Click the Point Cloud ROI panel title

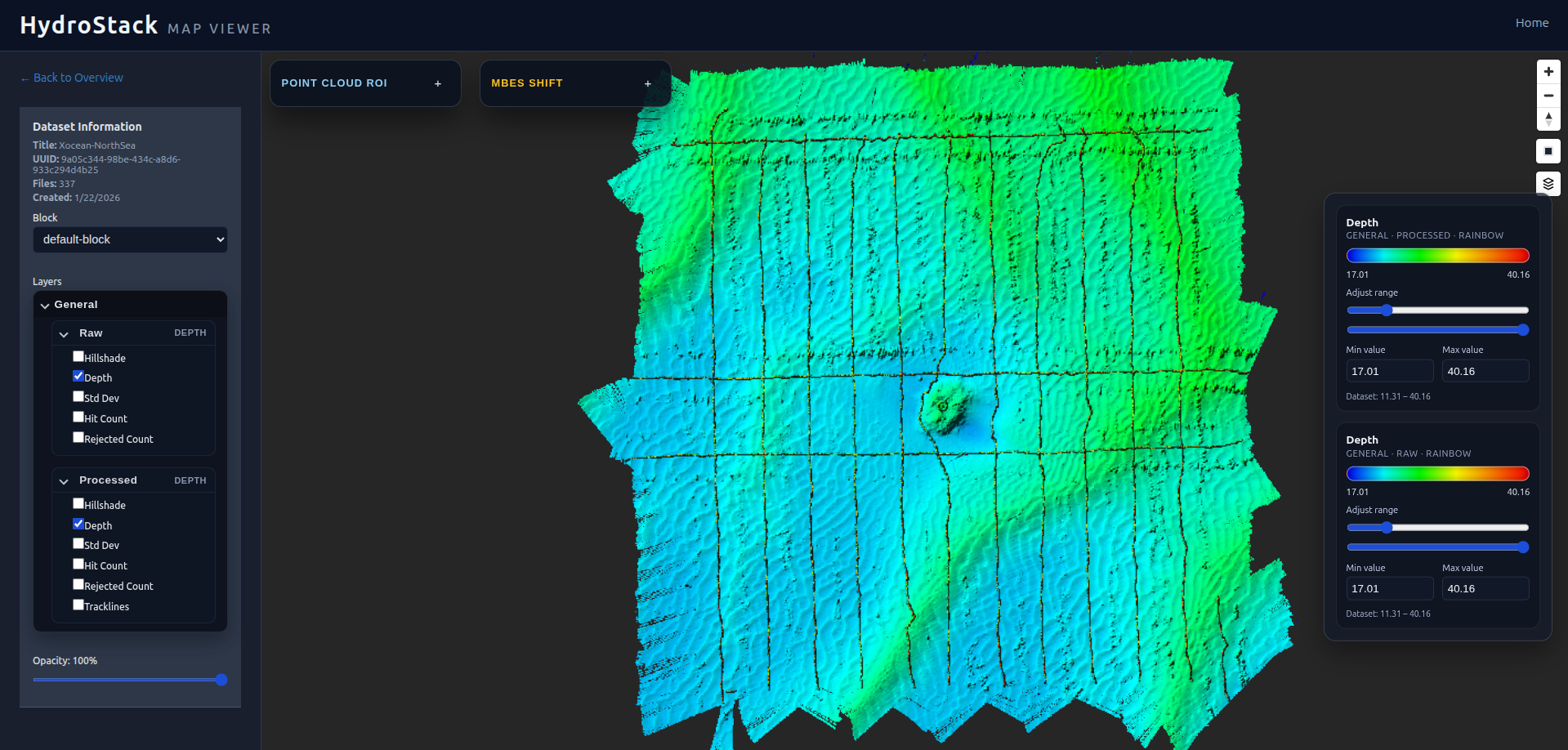click(x=334, y=83)
